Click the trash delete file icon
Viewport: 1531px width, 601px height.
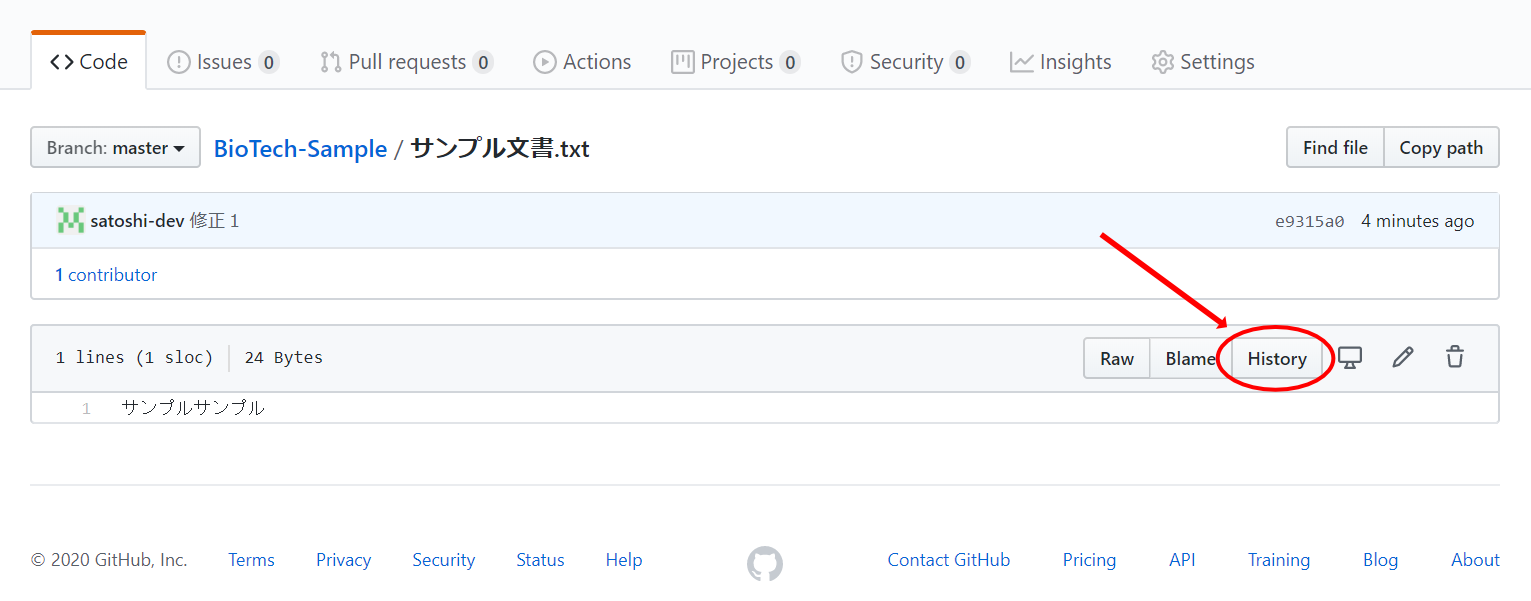pyautogui.click(x=1455, y=357)
